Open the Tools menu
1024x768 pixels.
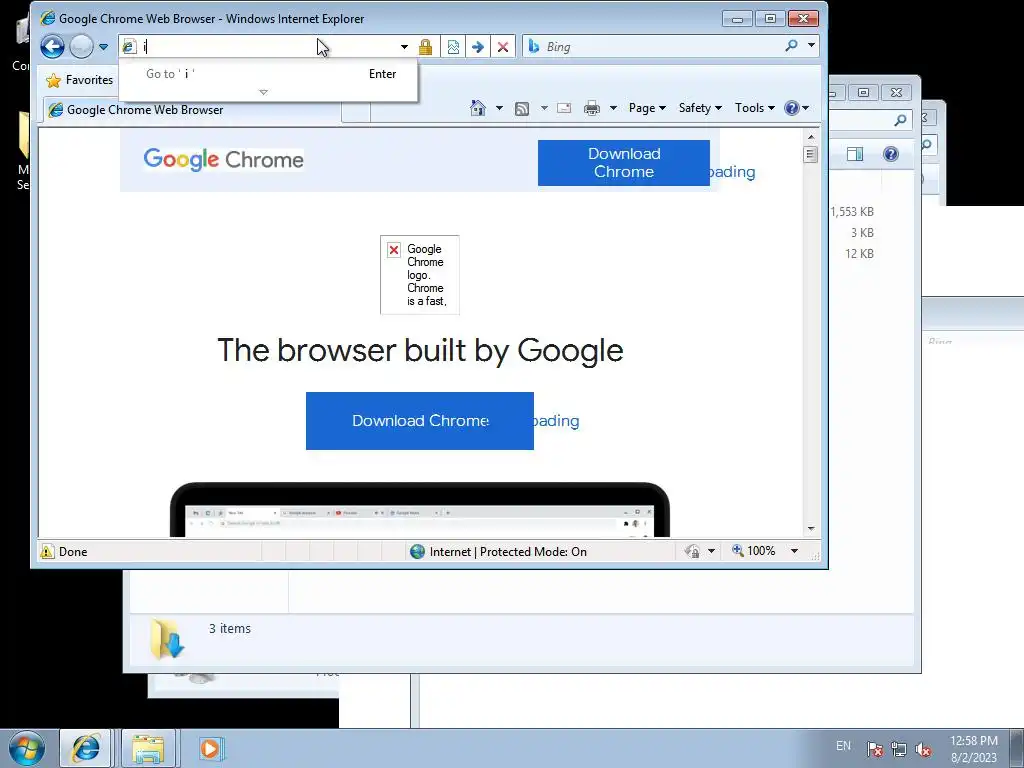coord(755,108)
